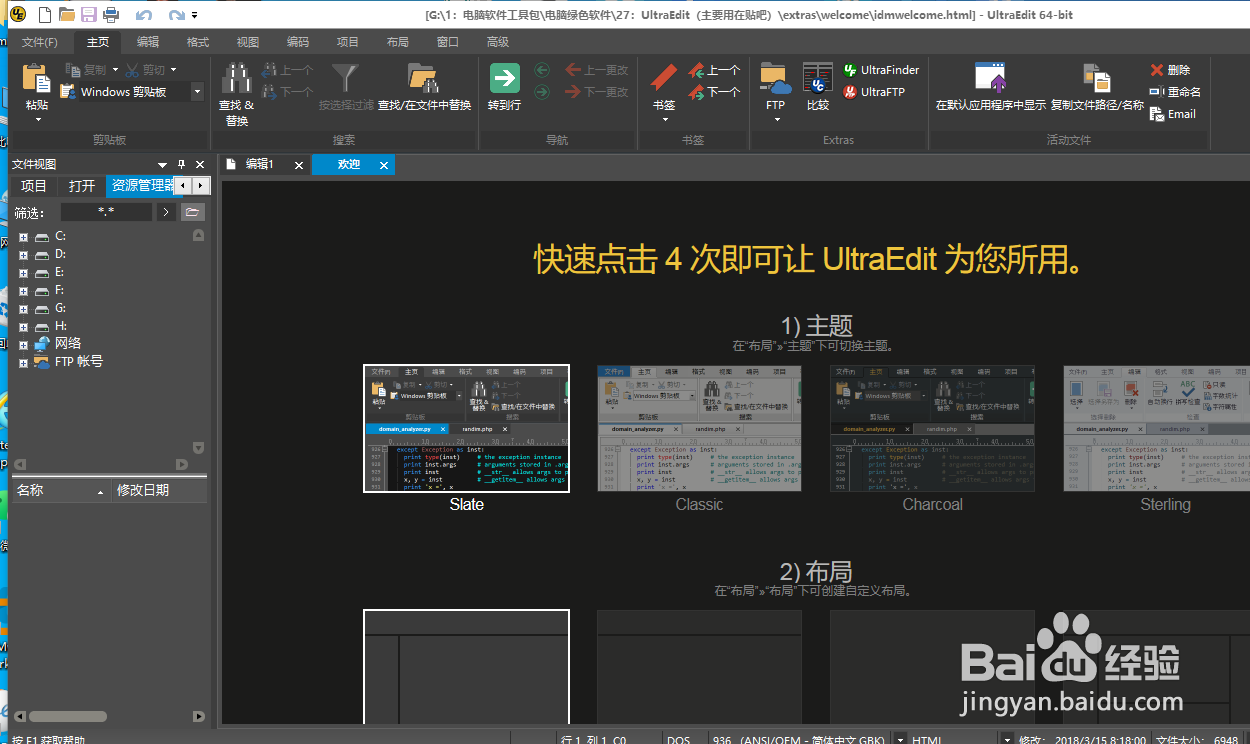Sort by 修改日期 column header

coord(158,490)
